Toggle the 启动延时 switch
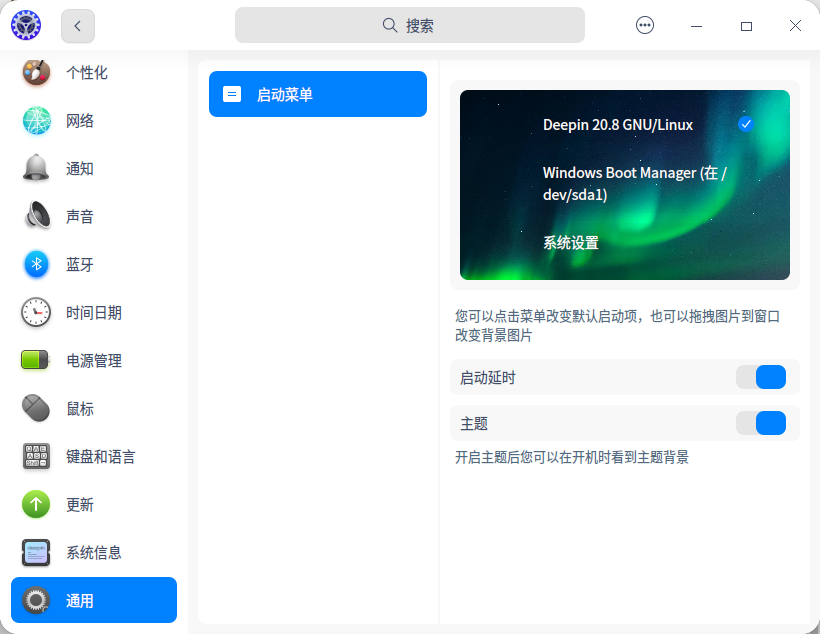This screenshot has width=820, height=634. tap(761, 377)
